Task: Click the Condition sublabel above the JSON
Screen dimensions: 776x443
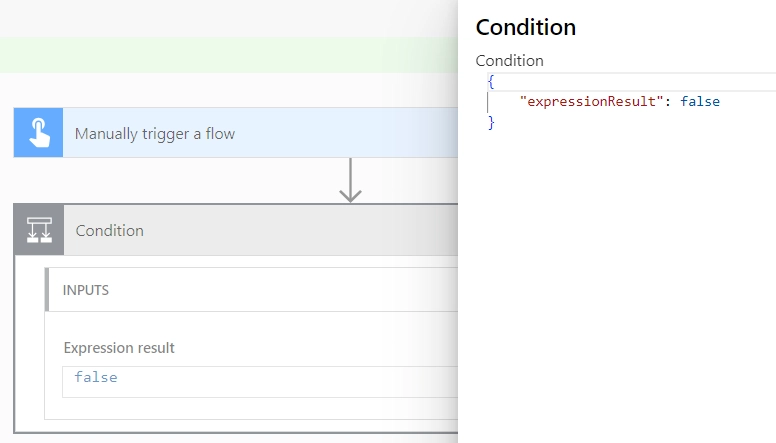Action: click(509, 61)
